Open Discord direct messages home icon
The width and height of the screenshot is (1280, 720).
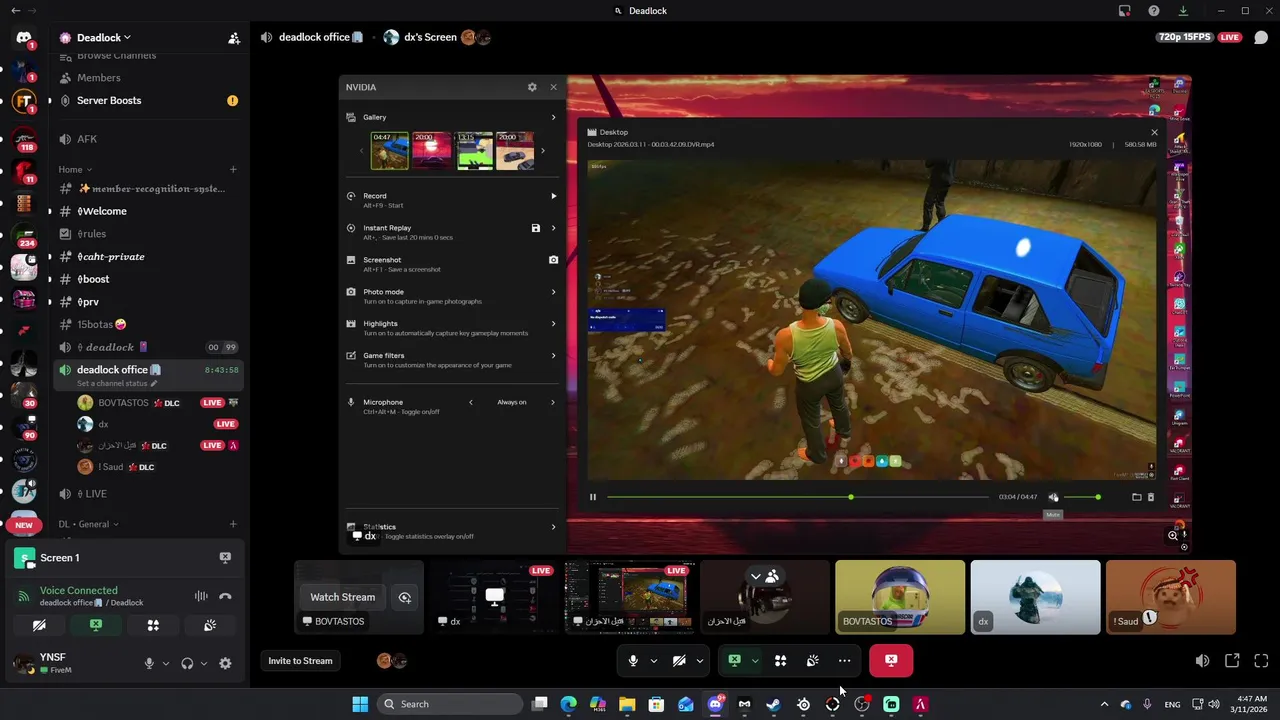(24, 38)
